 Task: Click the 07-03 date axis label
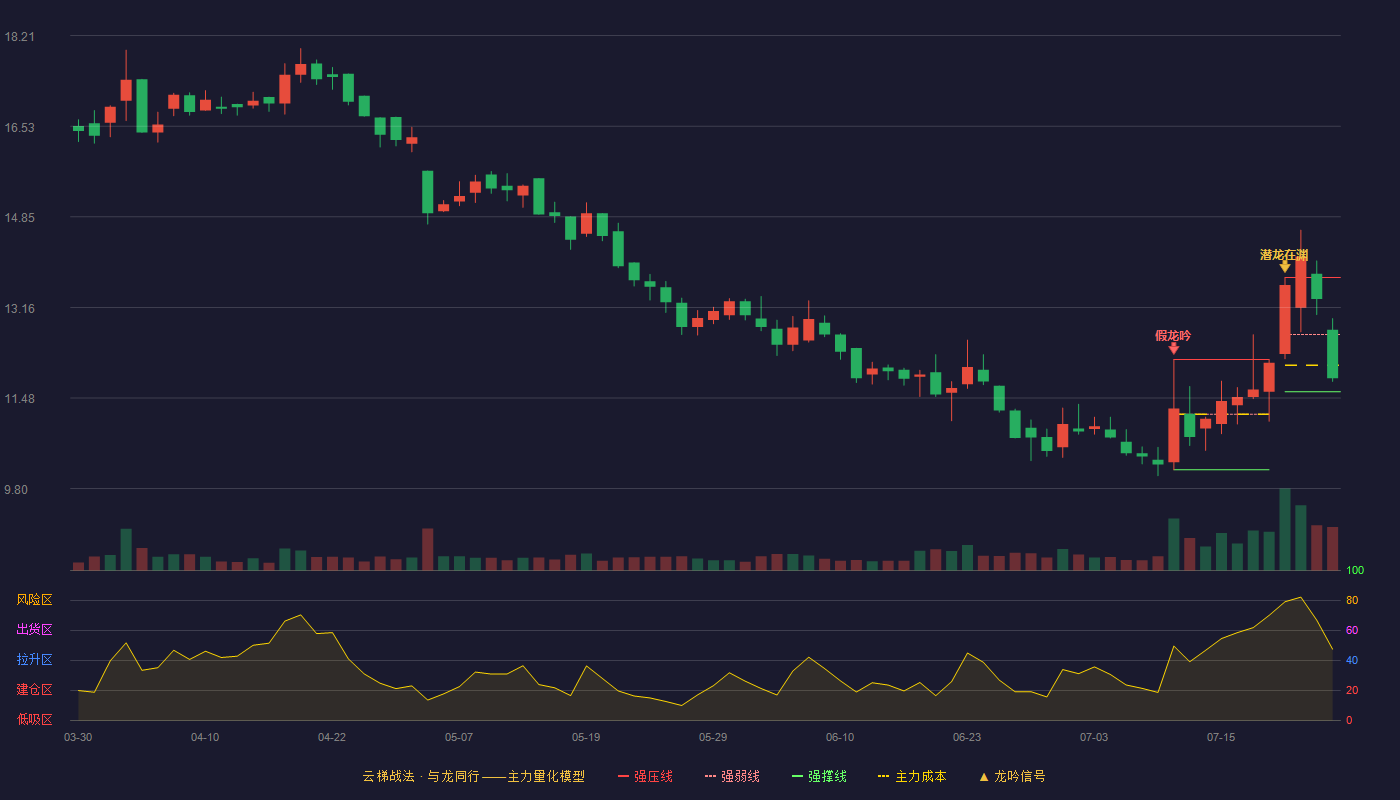click(1094, 737)
